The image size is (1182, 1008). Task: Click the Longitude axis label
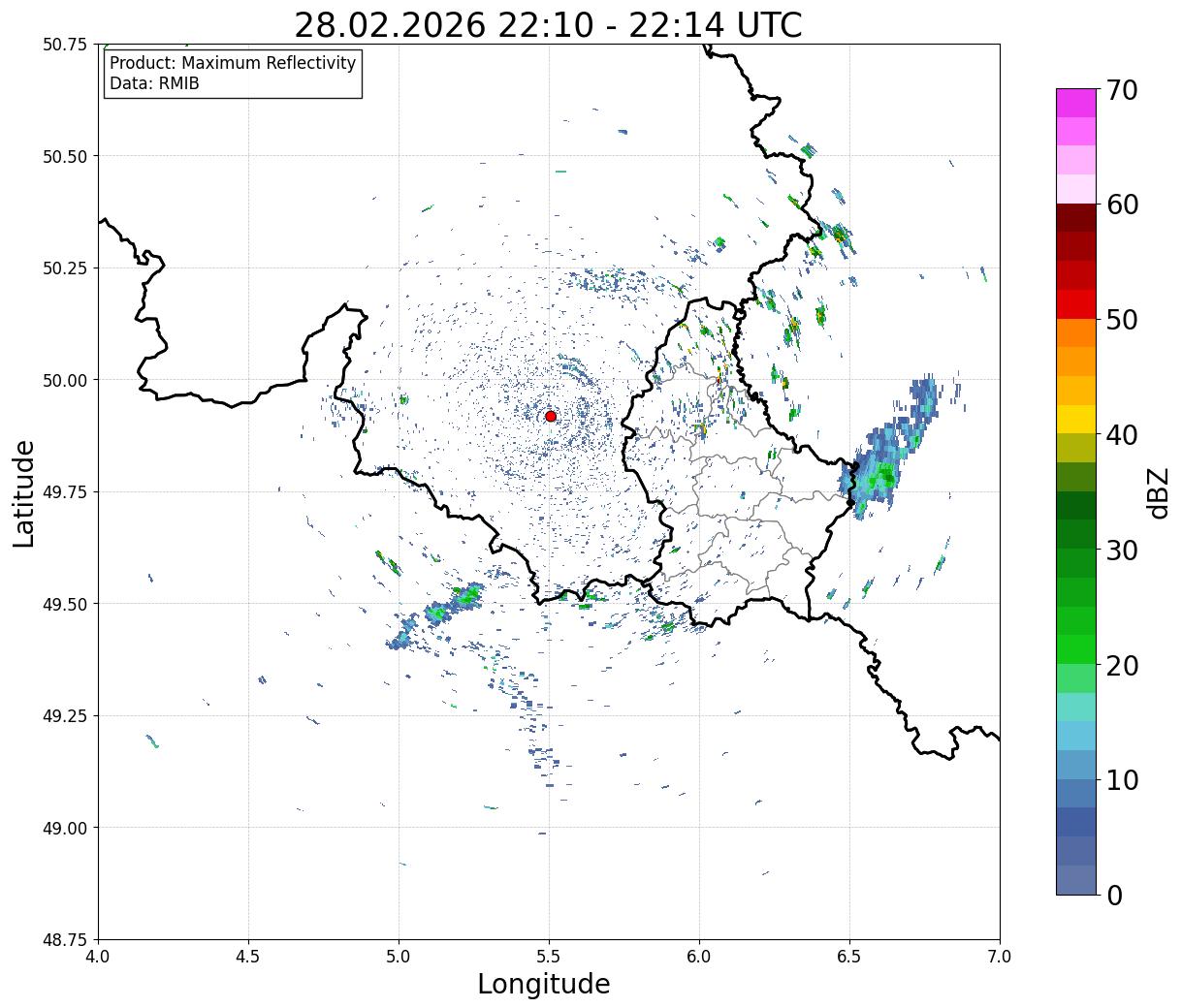point(544,984)
